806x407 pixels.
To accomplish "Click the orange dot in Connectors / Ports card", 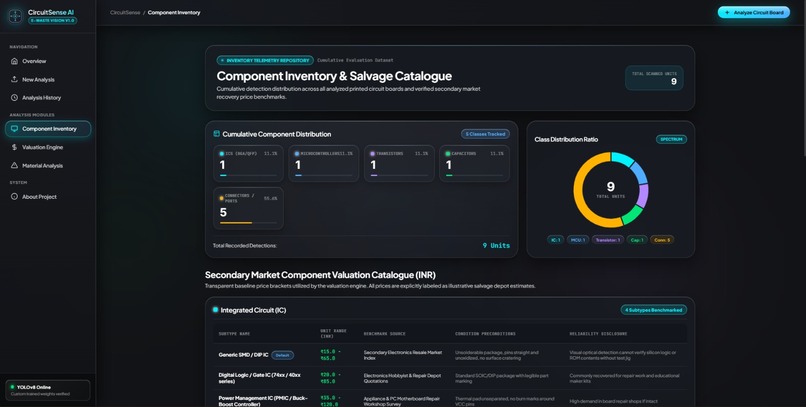I will (222, 198).
